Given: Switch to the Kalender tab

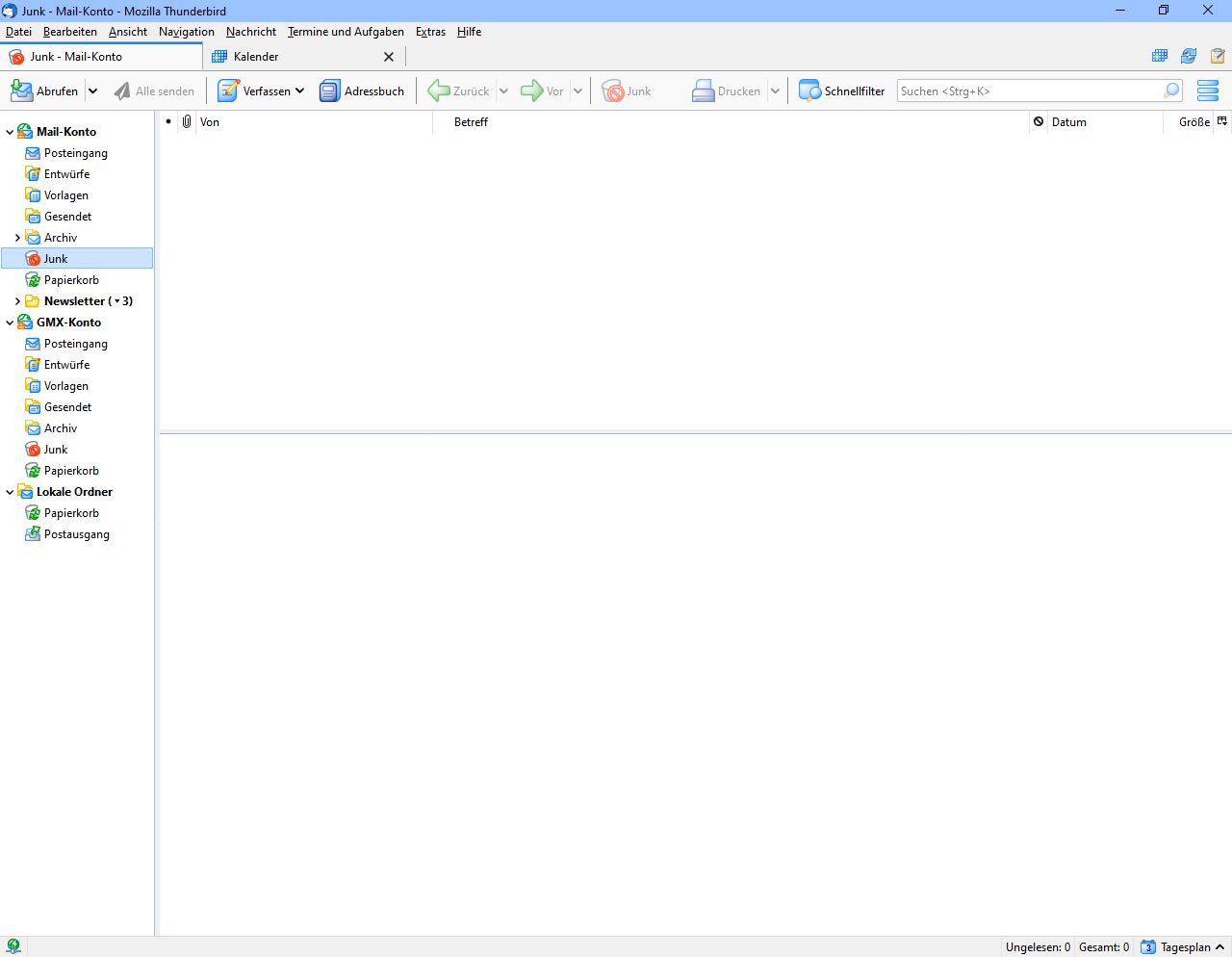Looking at the screenshot, I should [256, 57].
